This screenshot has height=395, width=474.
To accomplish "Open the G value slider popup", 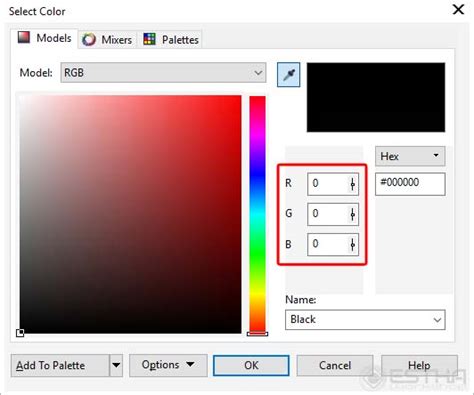I will pyautogui.click(x=353, y=214).
